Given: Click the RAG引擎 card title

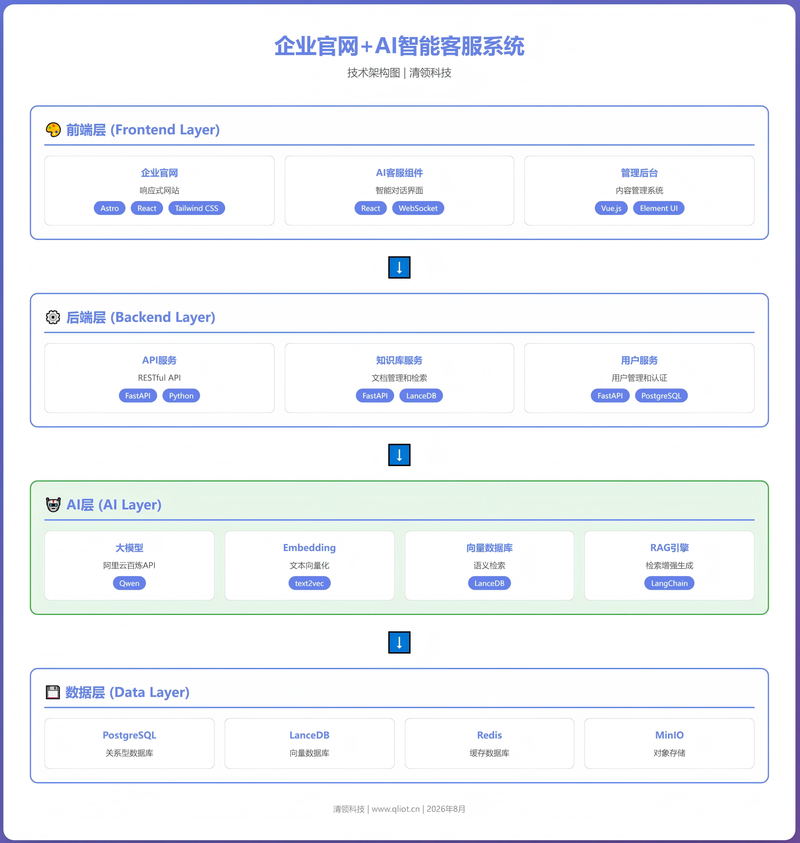Looking at the screenshot, I should click(x=669, y=548).
